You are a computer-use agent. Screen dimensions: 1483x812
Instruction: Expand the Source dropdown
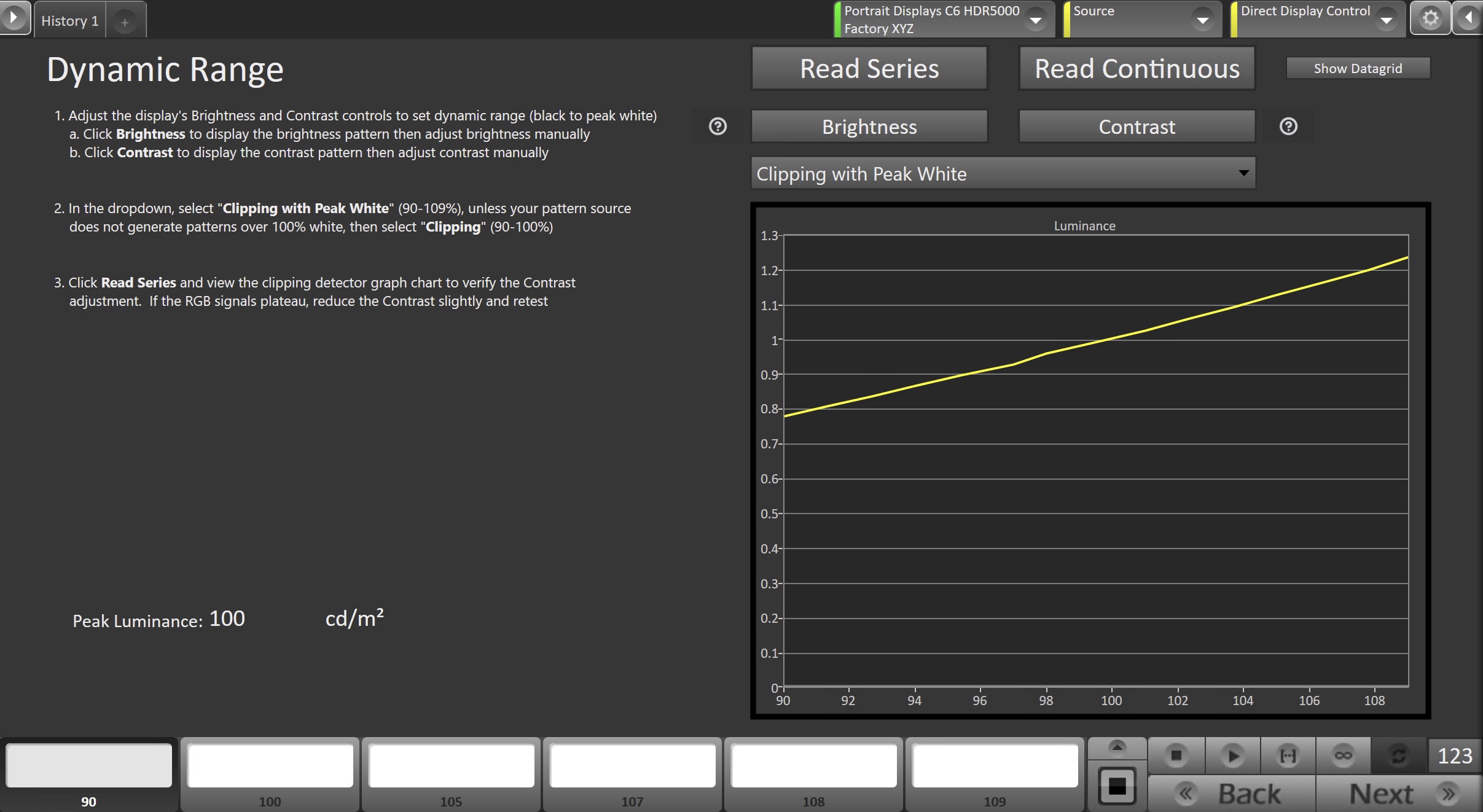[1202, 20]
